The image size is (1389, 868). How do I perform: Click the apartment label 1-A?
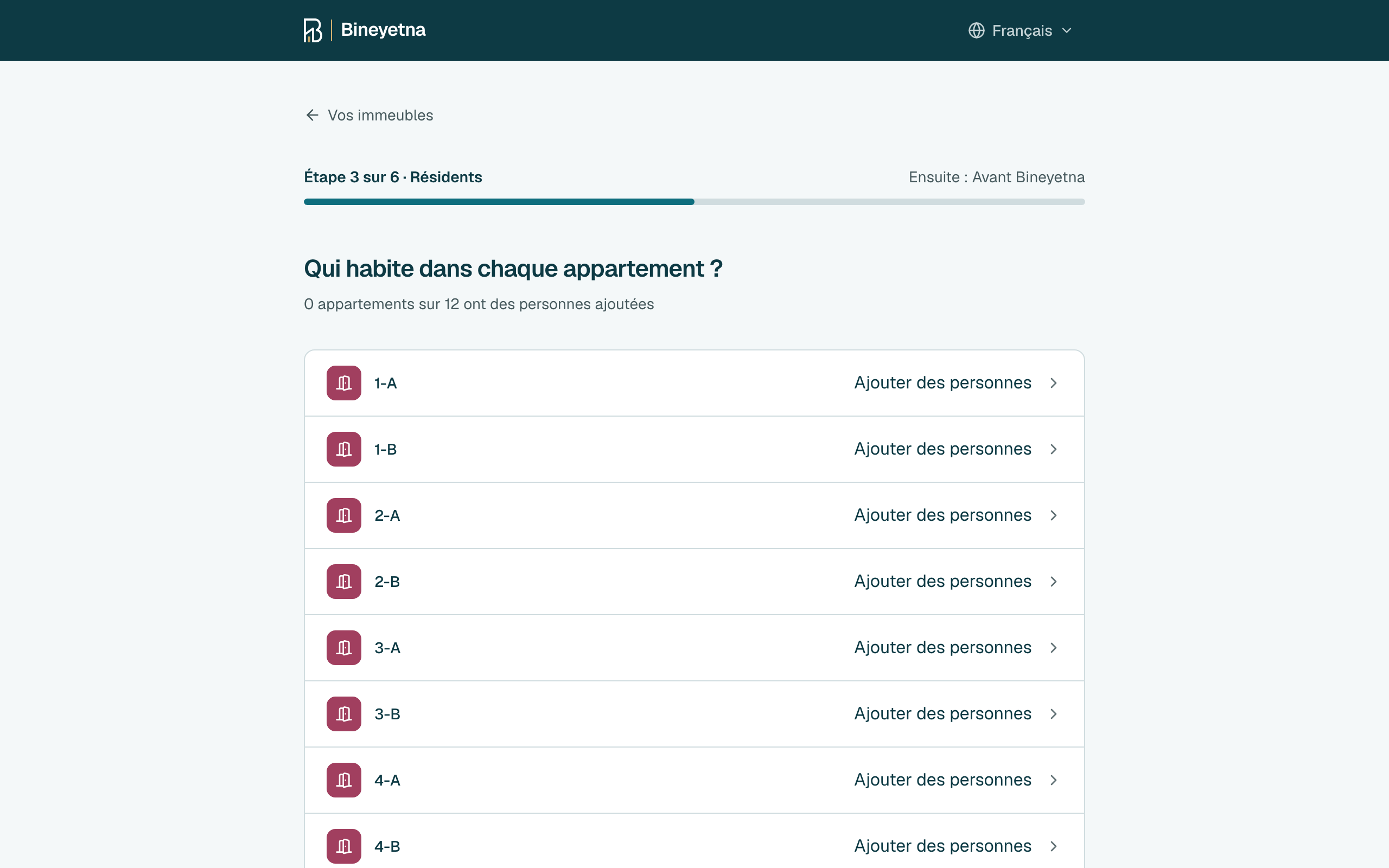[x=386, y=383]
